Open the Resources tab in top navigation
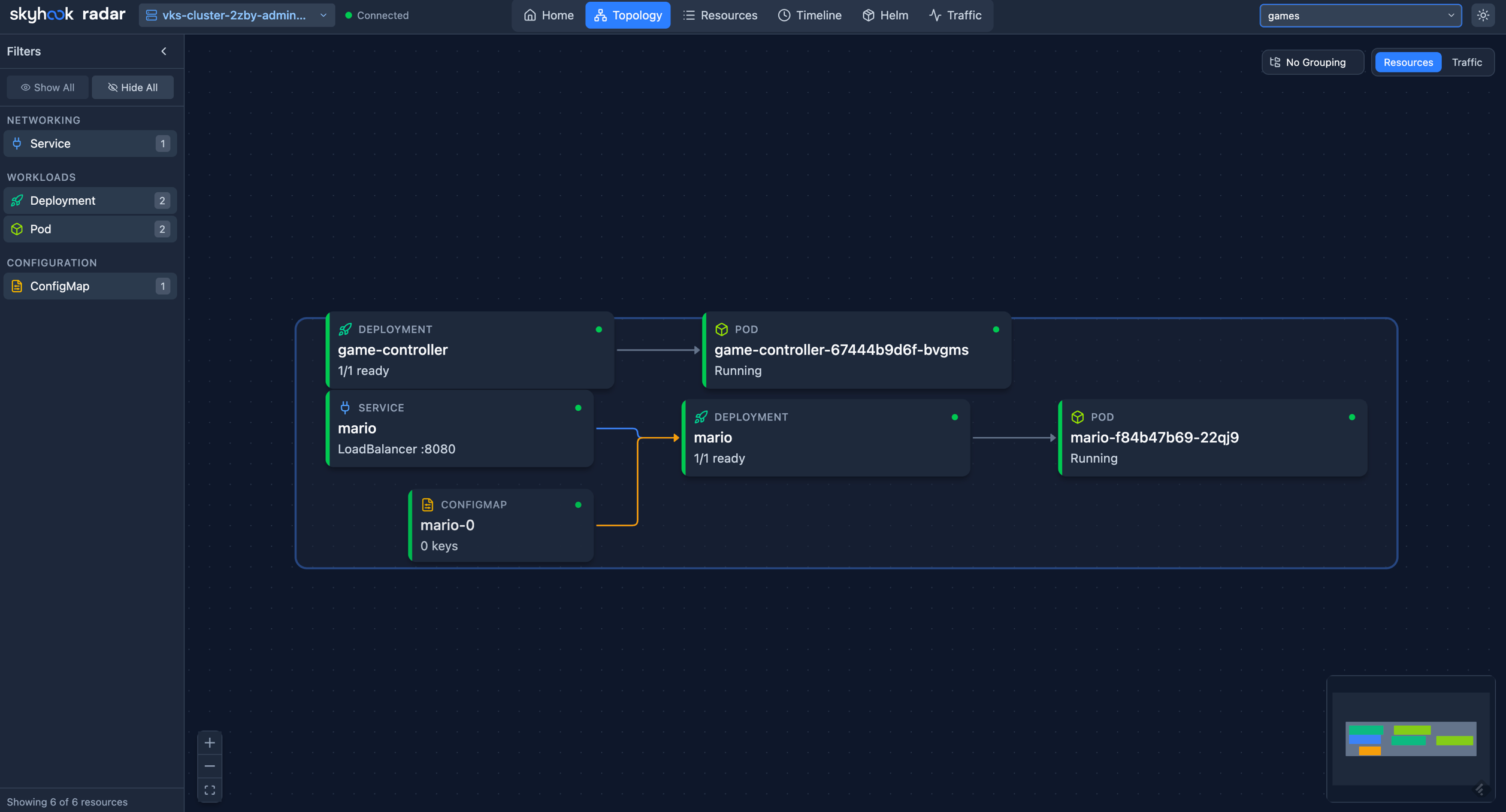This screenshot has height=812, width=1506. click(x=720, y=16)
